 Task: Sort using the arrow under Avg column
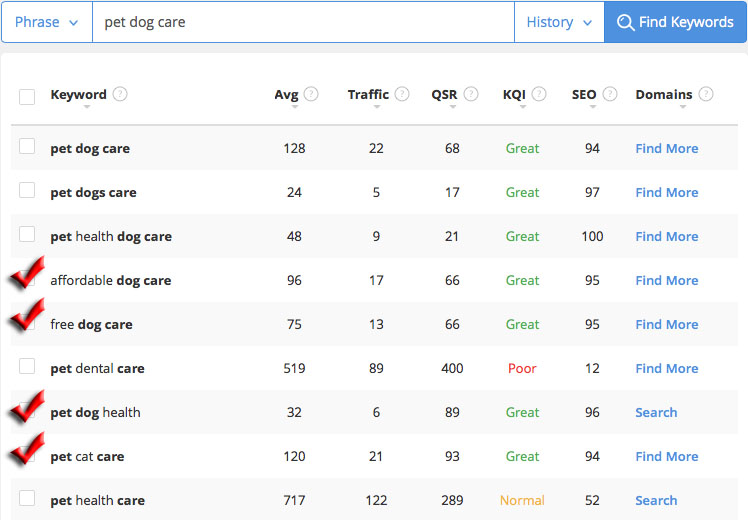pyautogui.click(x=295, y=107)
